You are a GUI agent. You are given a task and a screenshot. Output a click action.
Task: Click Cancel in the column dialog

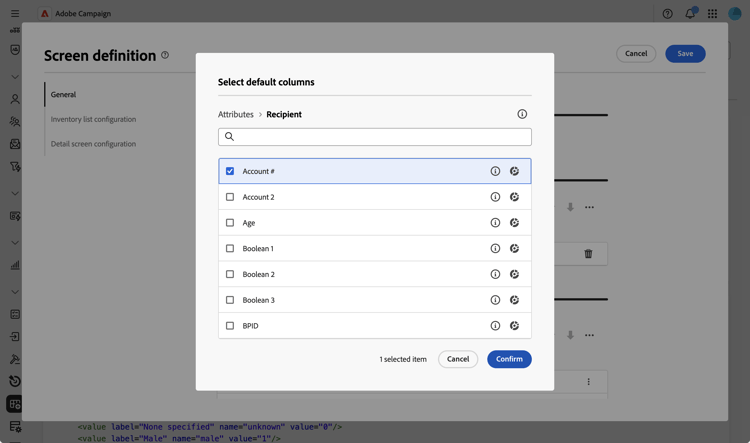[458, 359]
